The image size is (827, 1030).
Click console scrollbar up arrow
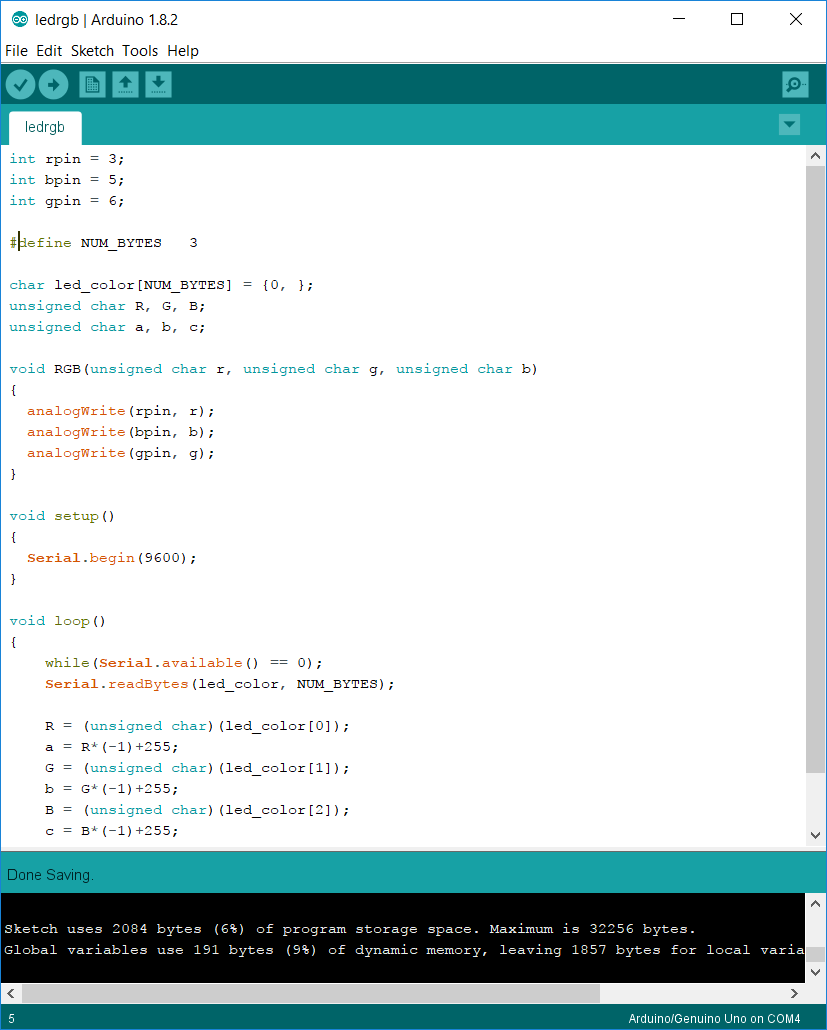(815, 904)
